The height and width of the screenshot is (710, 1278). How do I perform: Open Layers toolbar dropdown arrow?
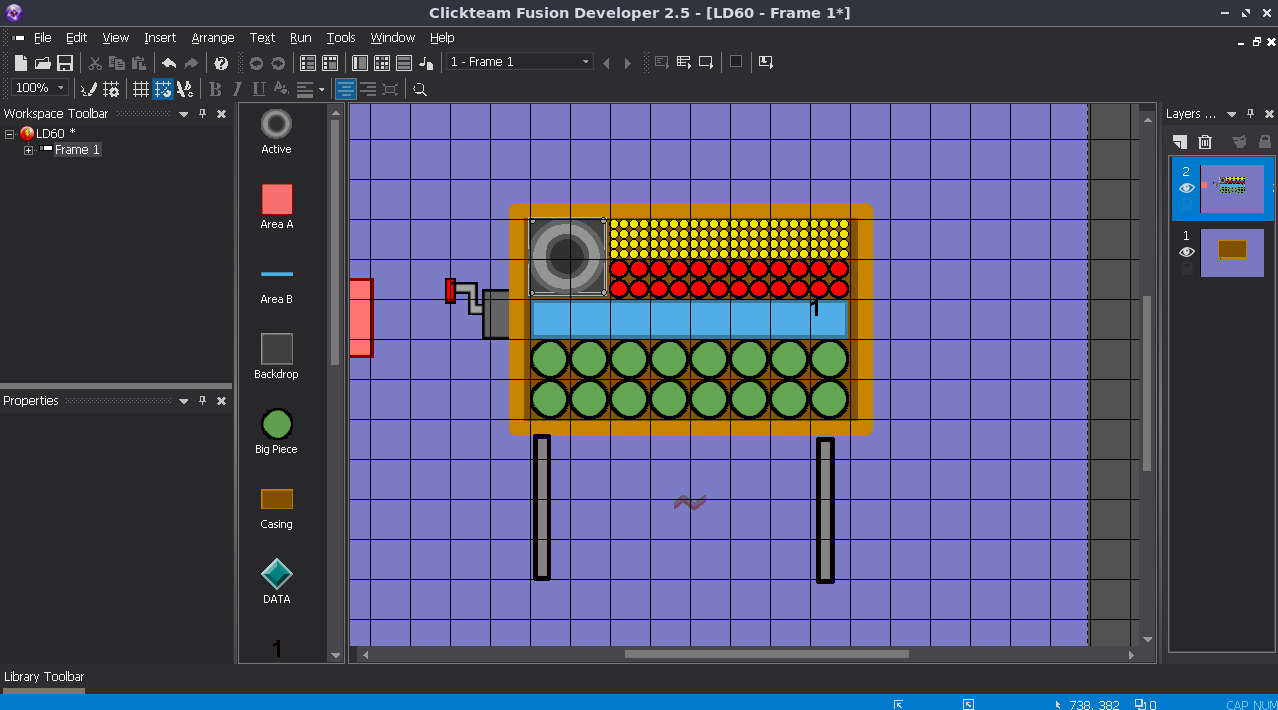(1232, 114)
